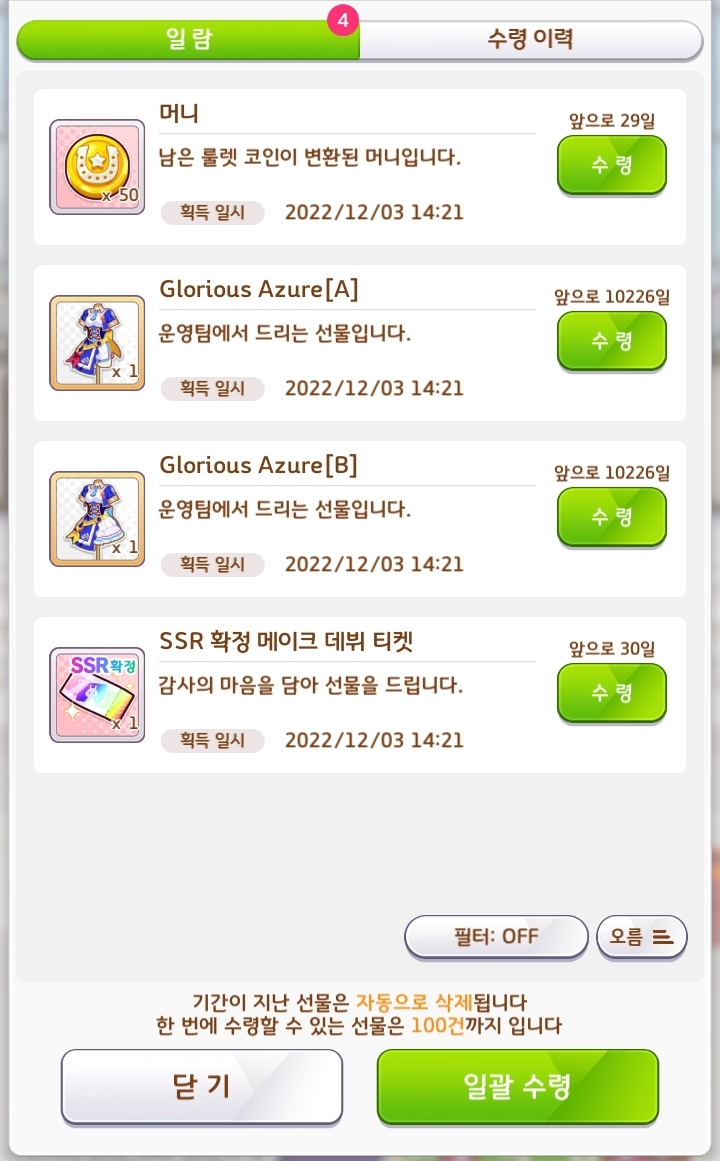Claim Glorious Azure[B] with 수령 button
The image size is (720, 1161).
pyautogui.click(x=612, y=517)
